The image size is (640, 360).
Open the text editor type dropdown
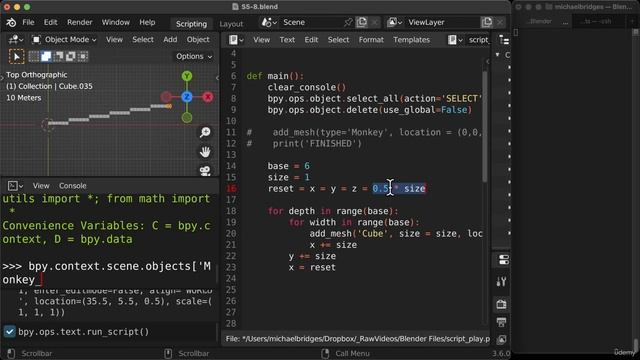coord(236,40)
